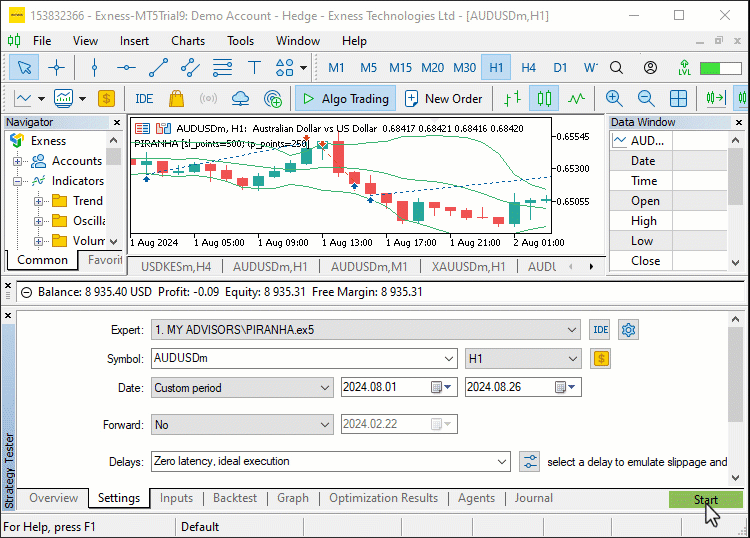
Task: Switch chart to line chart style
Action: coord(576,99)
